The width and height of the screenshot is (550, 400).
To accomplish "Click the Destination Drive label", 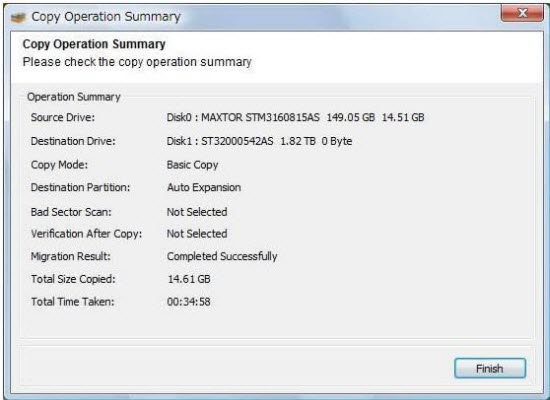I will (x=73, y=141).
